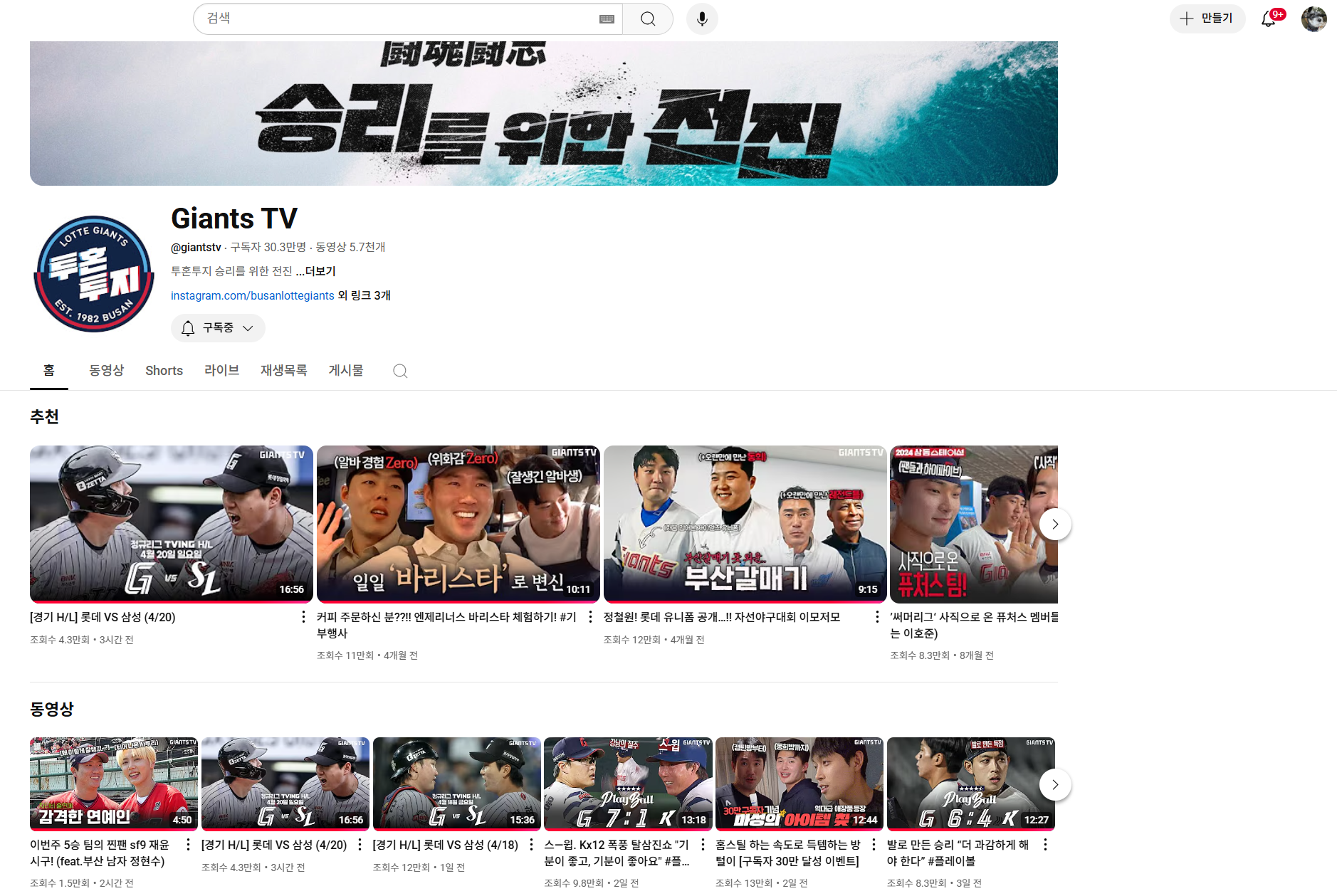Screen dimensions: 1337x896
Task: Play the 감격한 연예인 thumbnail 4:50
Action: (114, 784)
